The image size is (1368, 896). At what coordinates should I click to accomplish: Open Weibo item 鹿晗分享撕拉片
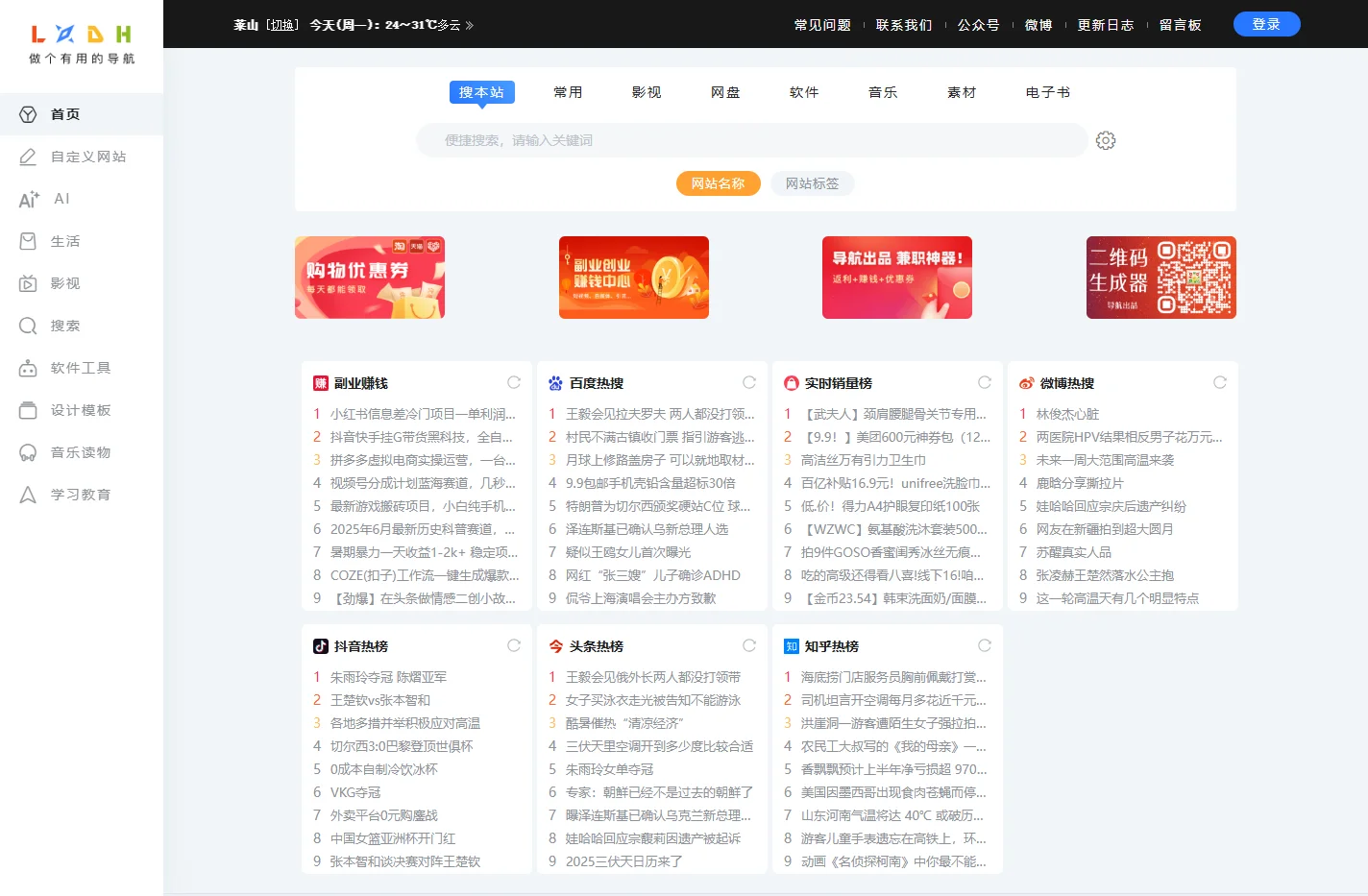(x=1080, y=483)
